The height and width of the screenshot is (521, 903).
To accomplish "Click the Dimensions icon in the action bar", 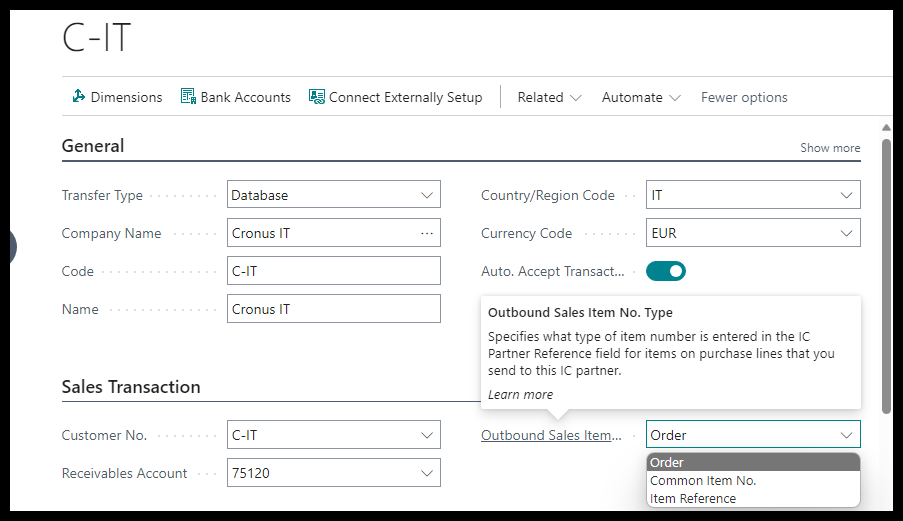I will 78,97.
